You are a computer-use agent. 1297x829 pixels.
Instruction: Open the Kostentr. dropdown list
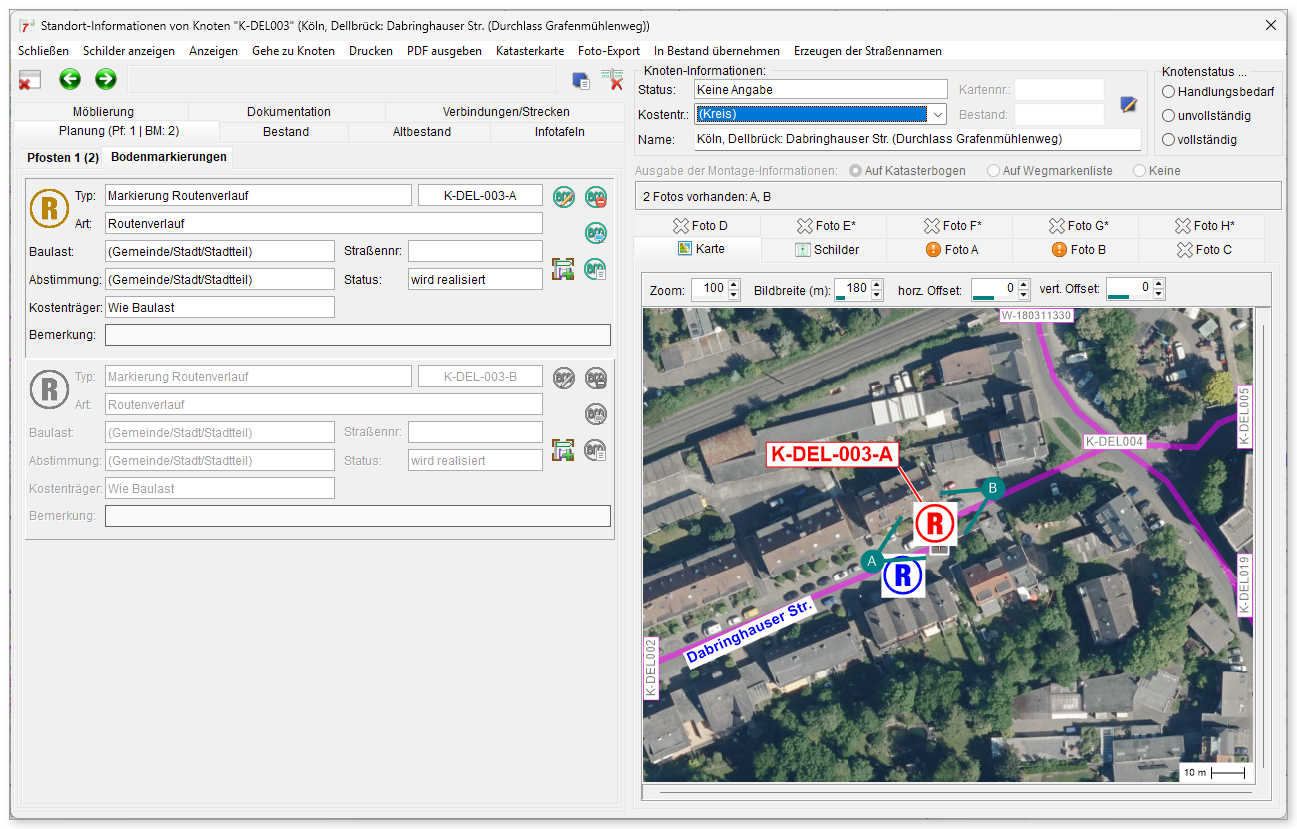[x=937, y=114]
